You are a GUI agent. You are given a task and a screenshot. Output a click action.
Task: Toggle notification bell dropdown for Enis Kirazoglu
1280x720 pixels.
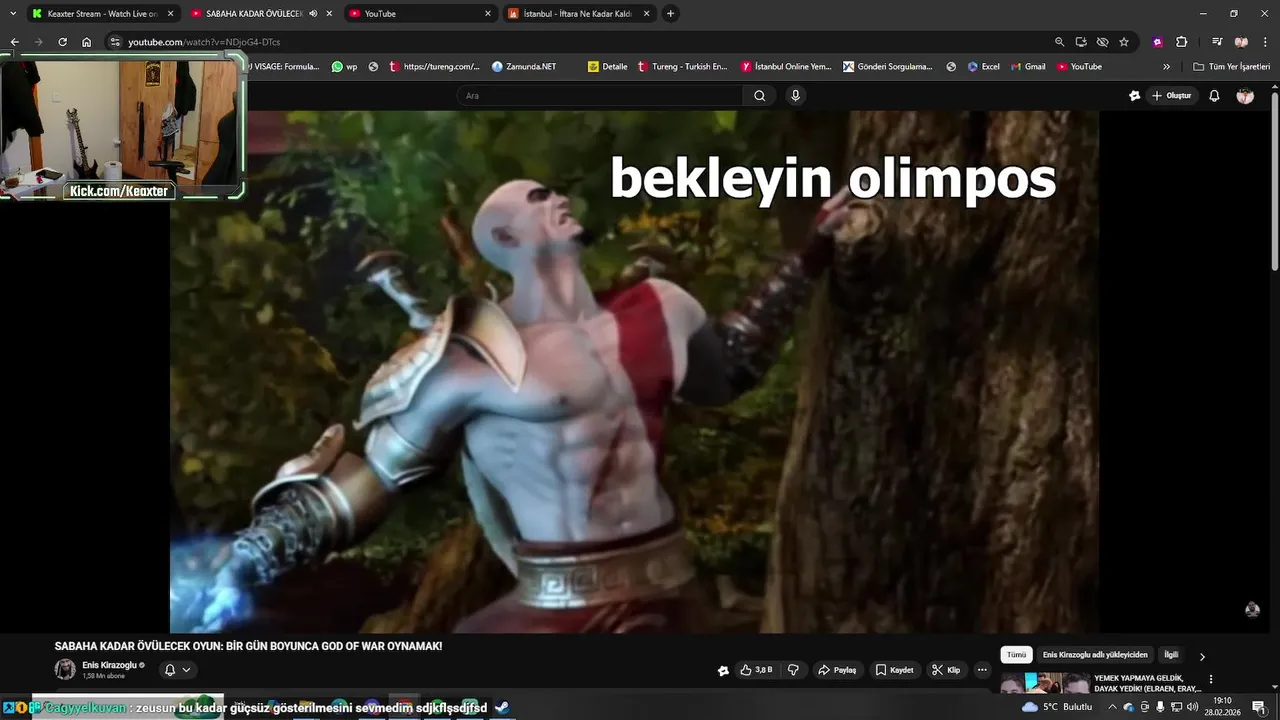(177, 670)
